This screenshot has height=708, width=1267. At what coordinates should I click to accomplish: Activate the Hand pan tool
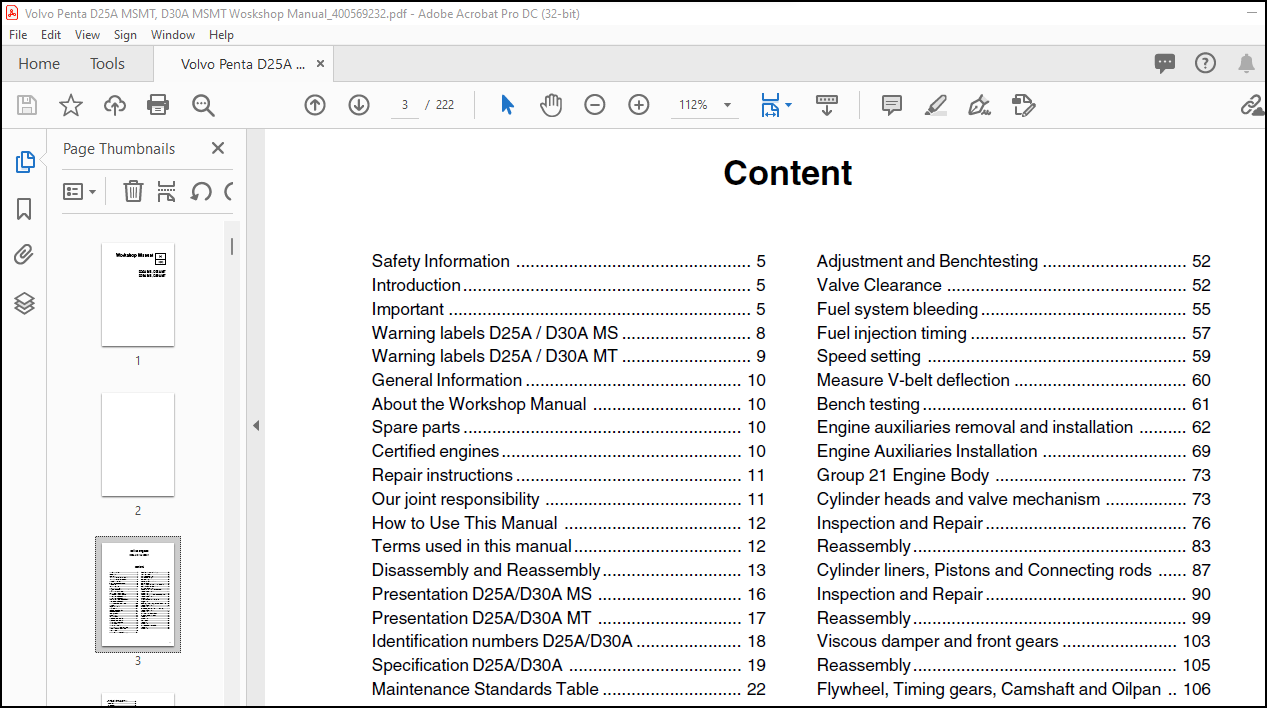pos(551,105)
